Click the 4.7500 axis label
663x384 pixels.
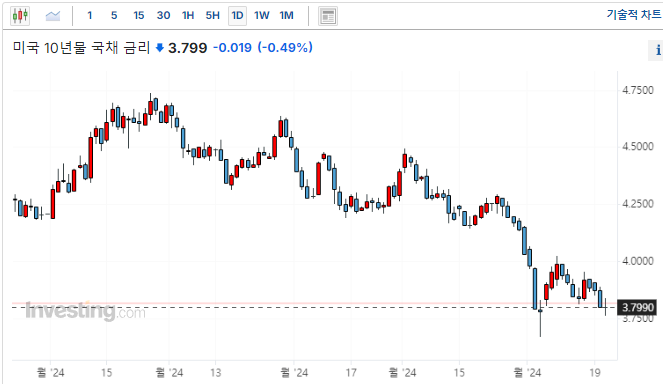638,90
